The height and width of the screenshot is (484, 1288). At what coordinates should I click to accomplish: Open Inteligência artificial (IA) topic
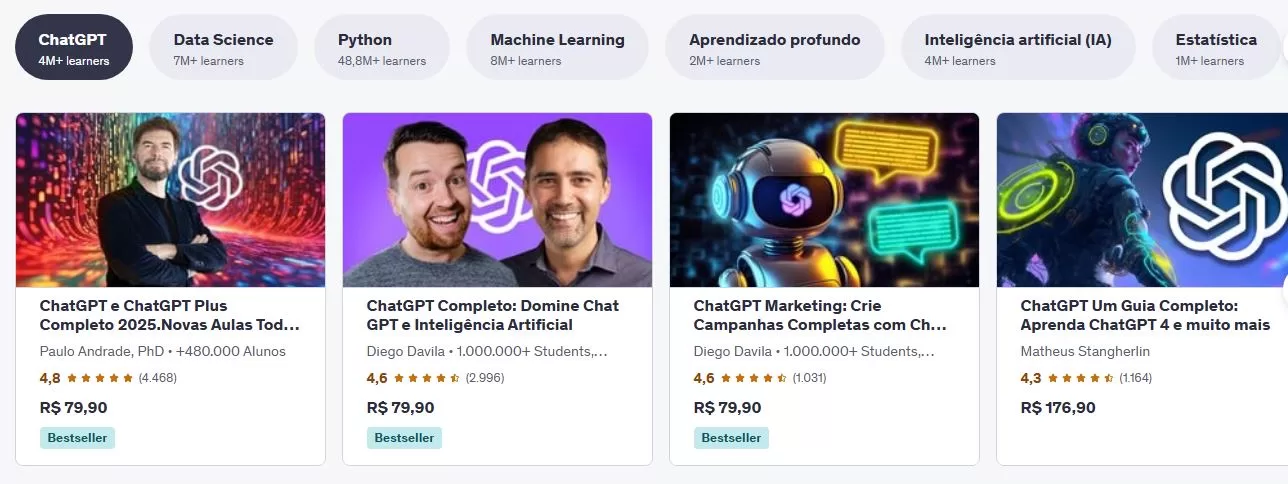click(1018, 47)
